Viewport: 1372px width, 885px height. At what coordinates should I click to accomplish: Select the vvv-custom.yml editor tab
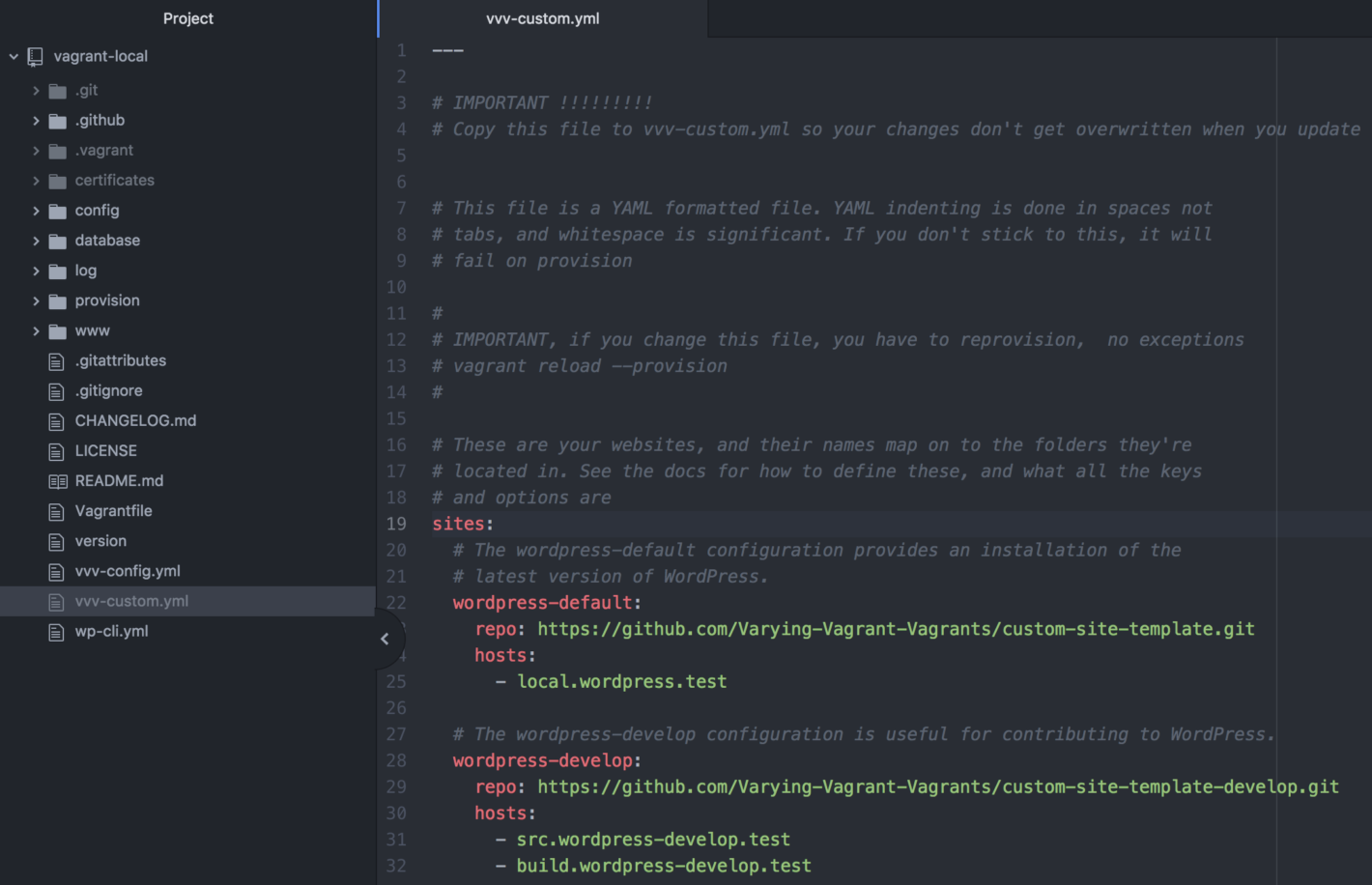[x=542, y=18]
